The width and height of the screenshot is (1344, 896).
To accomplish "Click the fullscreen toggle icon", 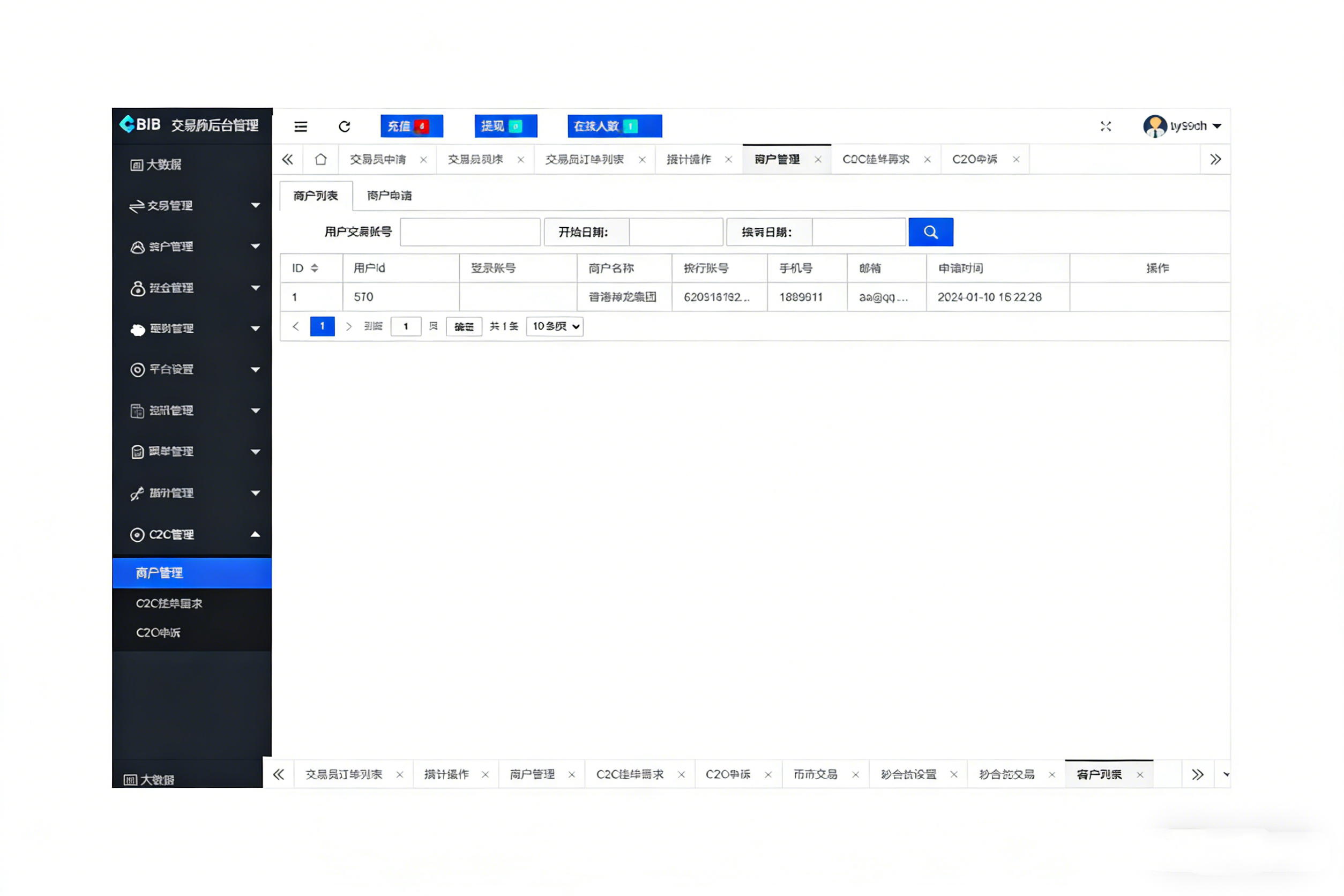I will click(x=1105, y=126).
